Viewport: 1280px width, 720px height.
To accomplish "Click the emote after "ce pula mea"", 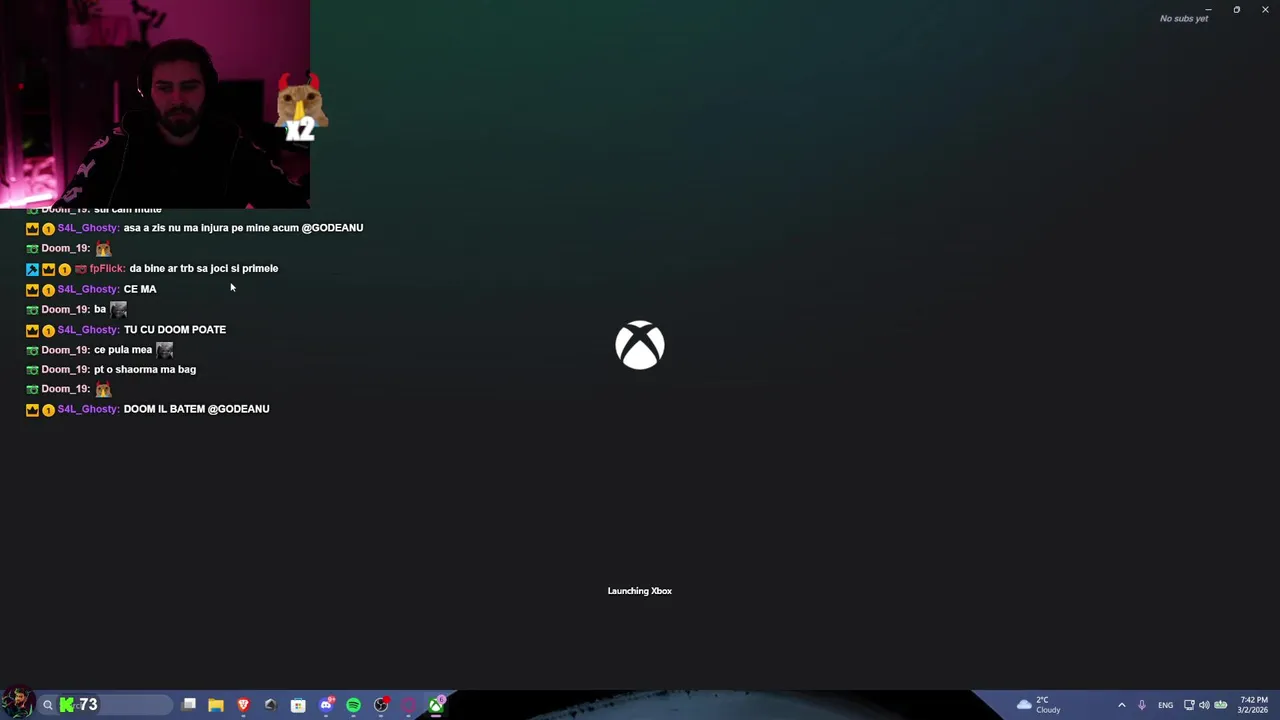I will 164,349.
